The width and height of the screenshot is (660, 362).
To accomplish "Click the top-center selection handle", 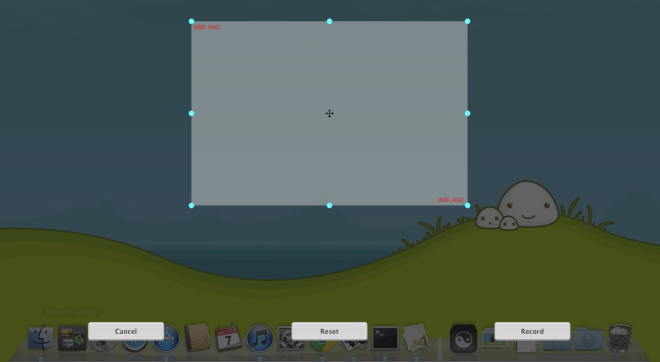I will [x=330, y=21].
